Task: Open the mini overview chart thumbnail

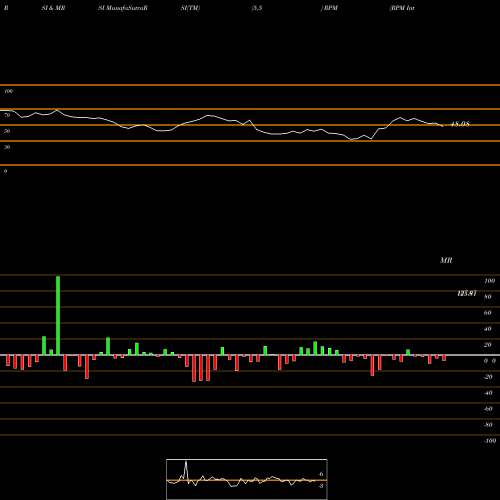Action: (x=247, y=479)
